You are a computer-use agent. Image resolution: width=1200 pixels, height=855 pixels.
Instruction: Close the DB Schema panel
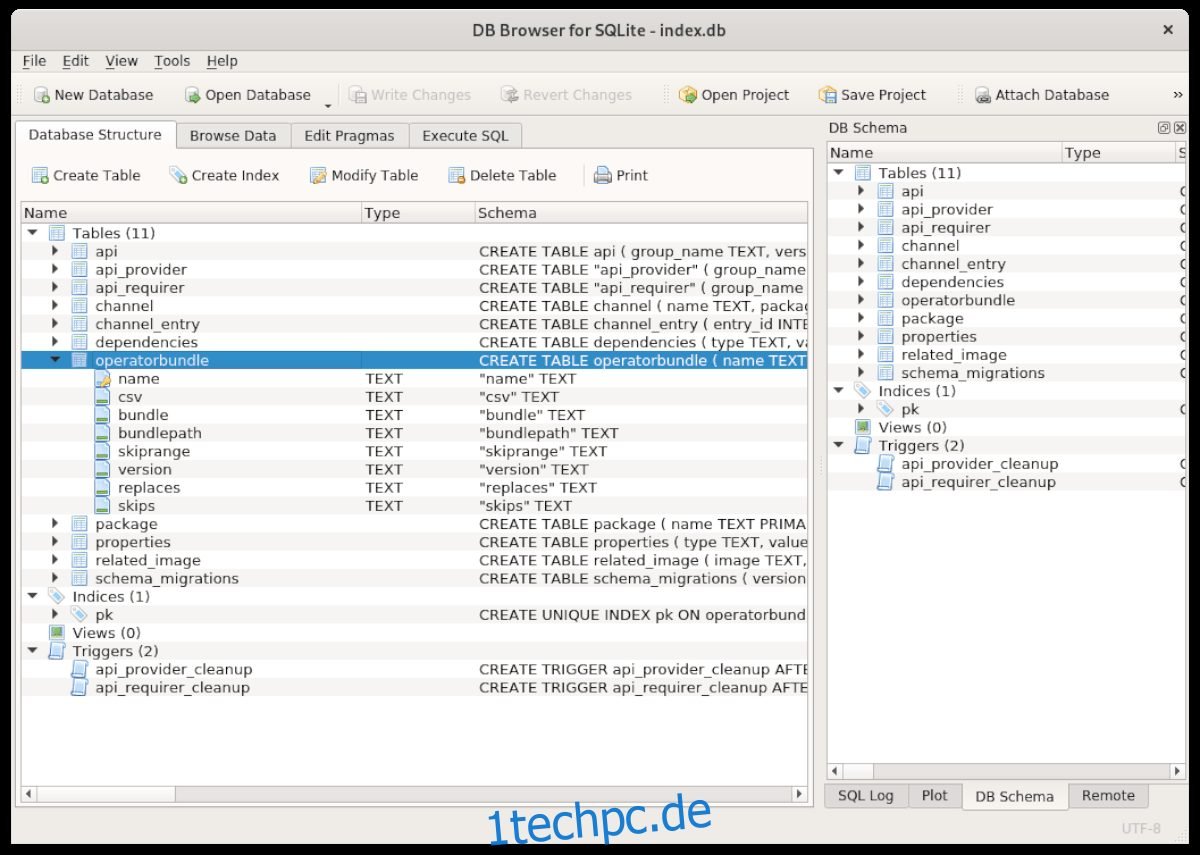(1179, 128)
